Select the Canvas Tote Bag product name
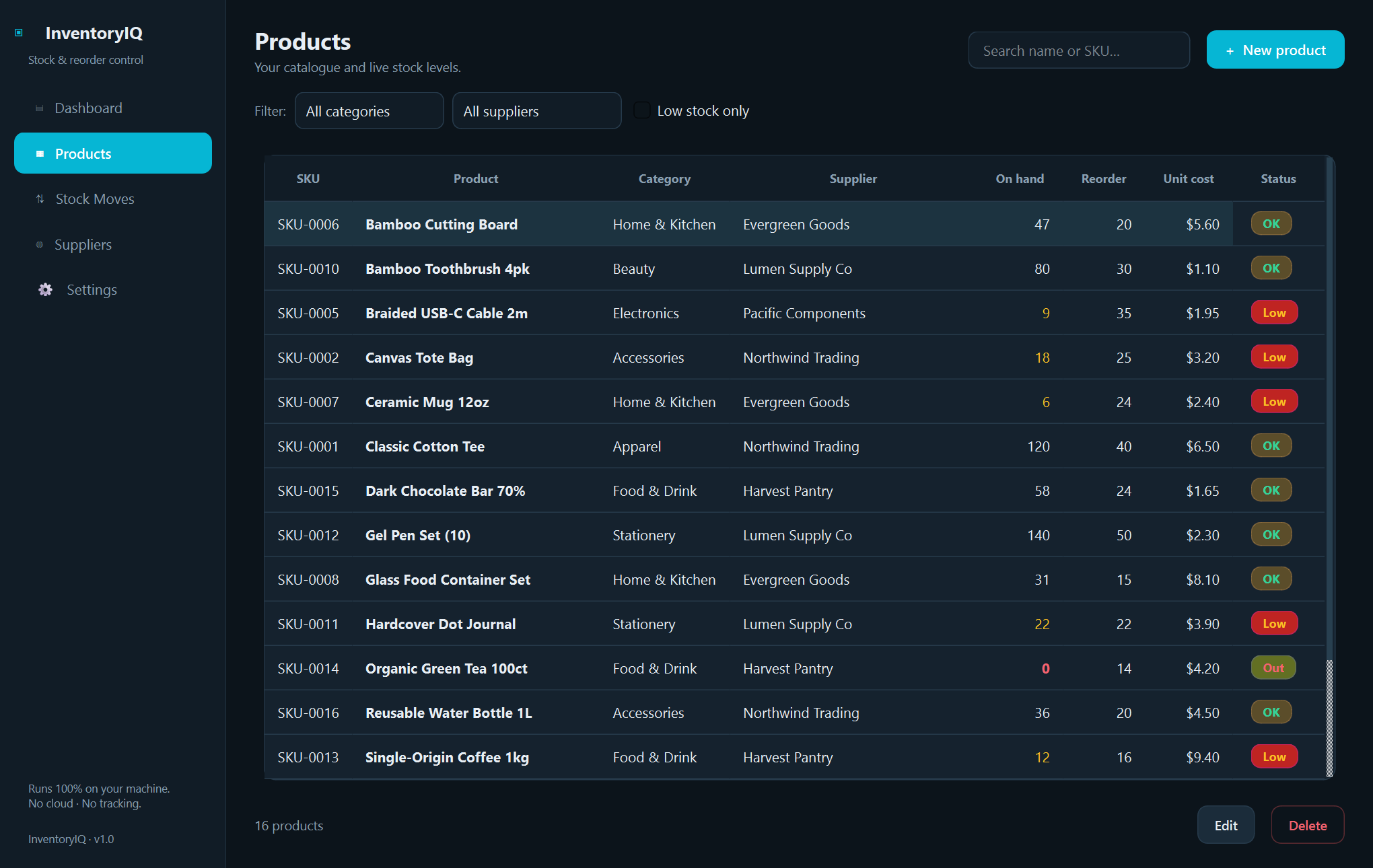The image size is (1373, 868). [419, 358]
